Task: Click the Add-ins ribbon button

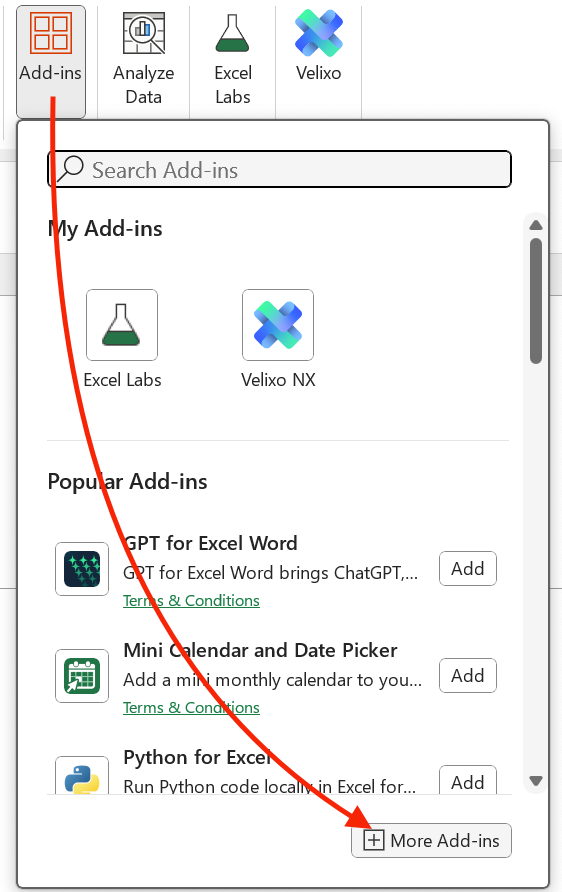Action: click(x=51, y=61)
